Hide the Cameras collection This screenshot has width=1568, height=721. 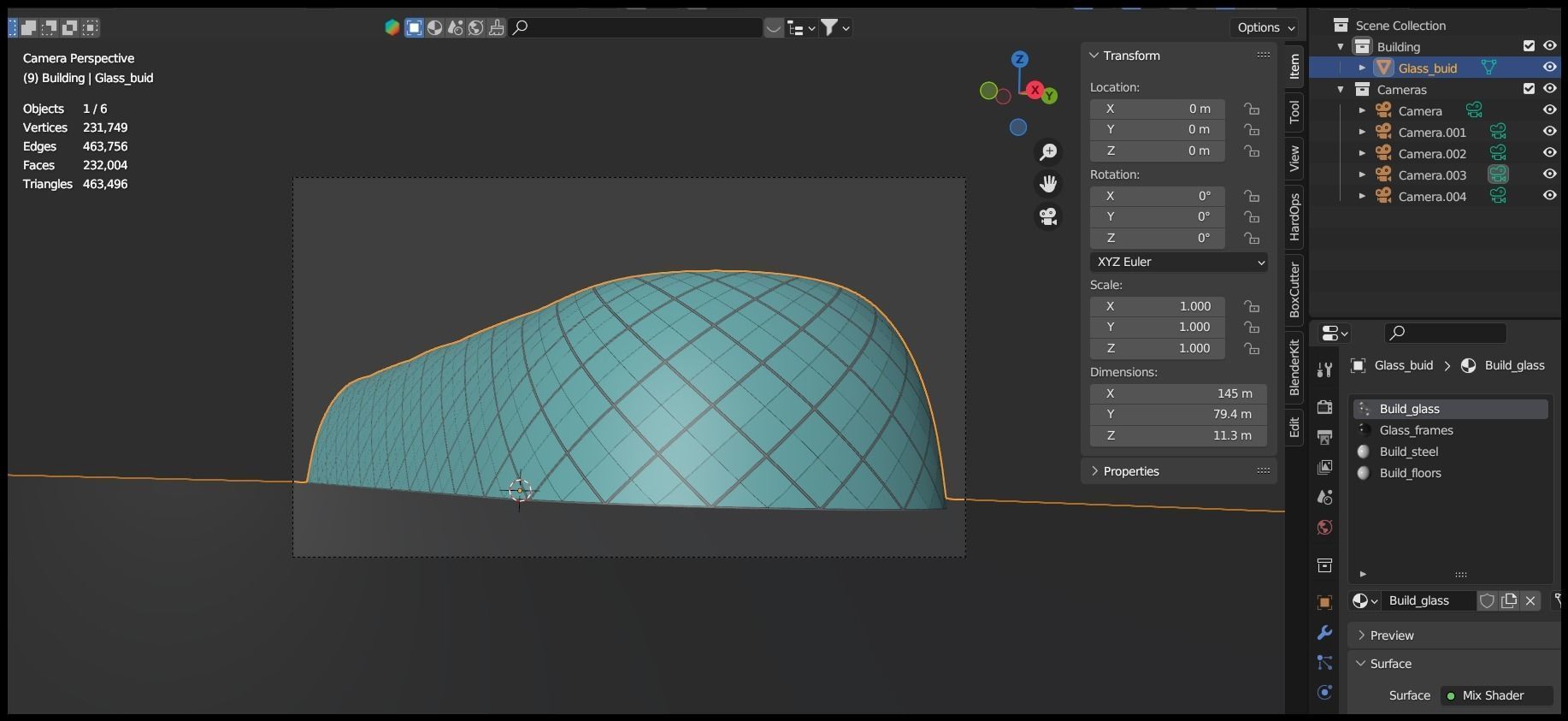tap(1549, 89)
